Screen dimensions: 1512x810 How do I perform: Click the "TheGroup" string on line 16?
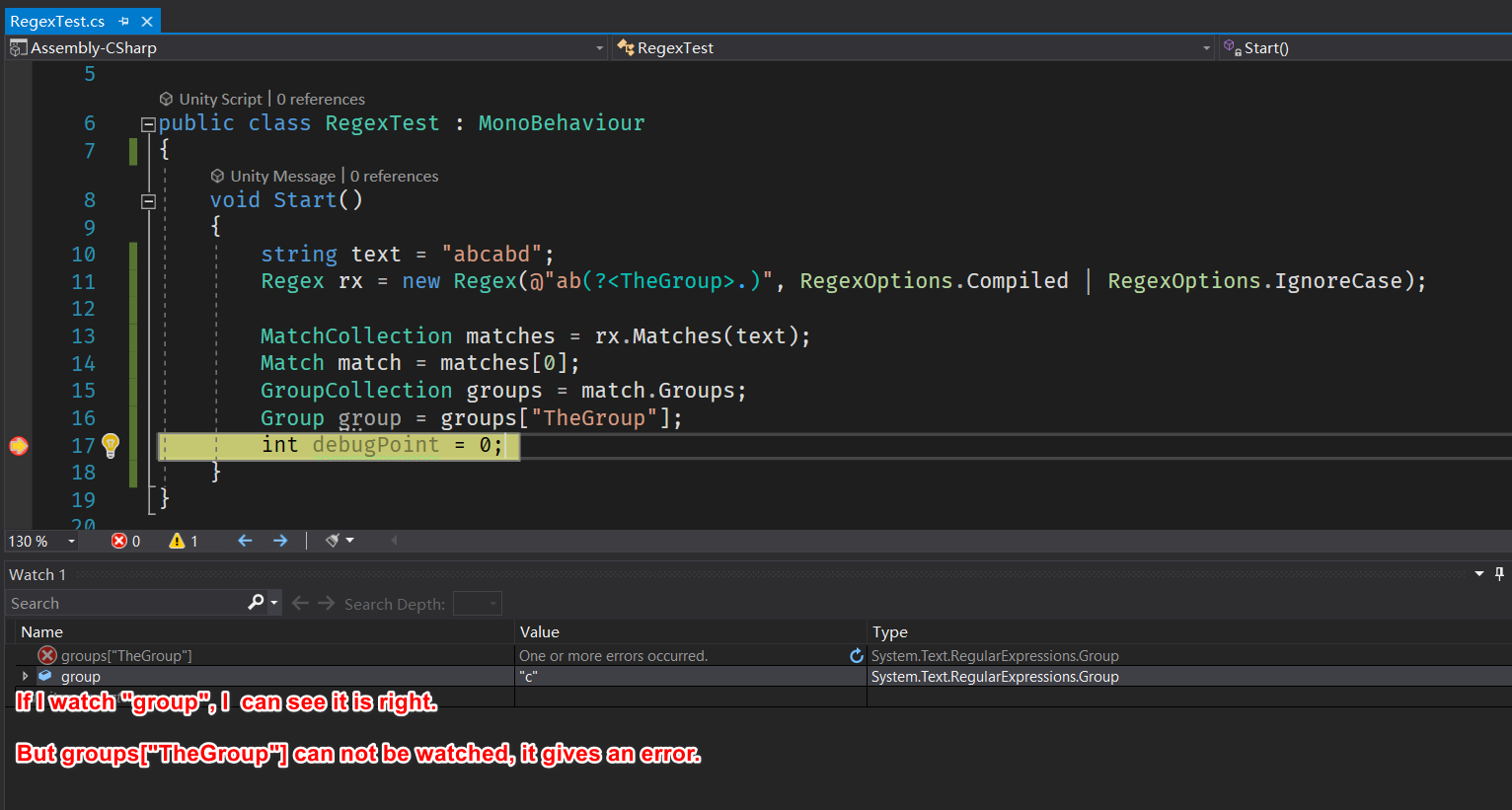tap(594, 418)
